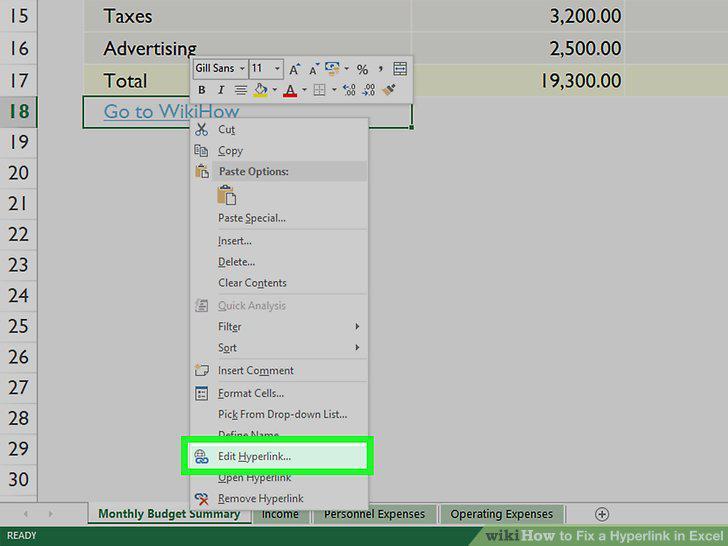Click the large Paste clipboard button

(227, 195)
